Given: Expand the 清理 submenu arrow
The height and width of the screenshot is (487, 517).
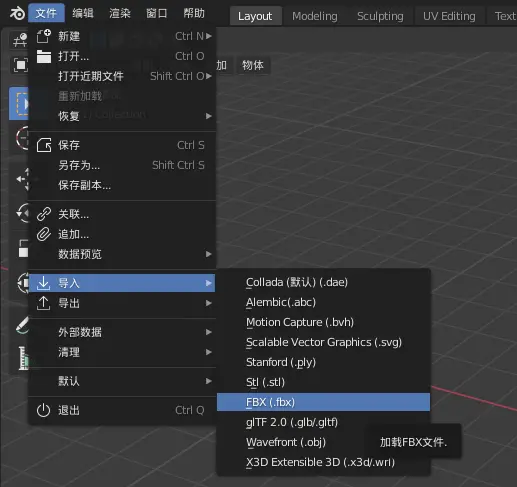Looking at the screenshot, I should pos(209,352).
